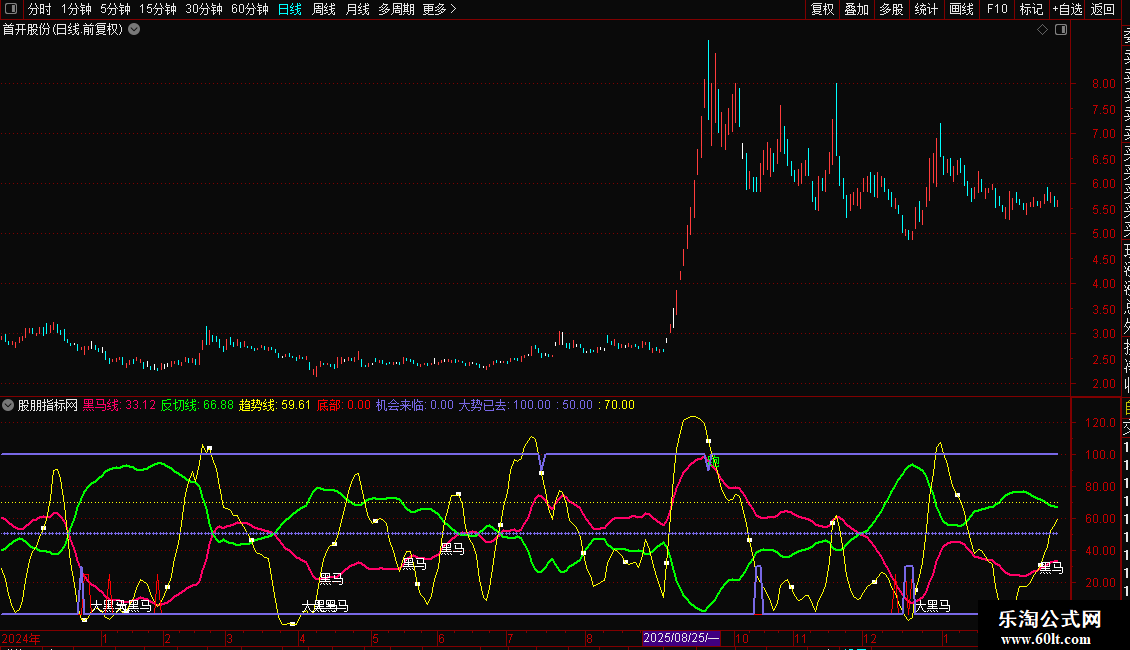
Task: Open 统计 statistics tool
Action: (926, 10)
